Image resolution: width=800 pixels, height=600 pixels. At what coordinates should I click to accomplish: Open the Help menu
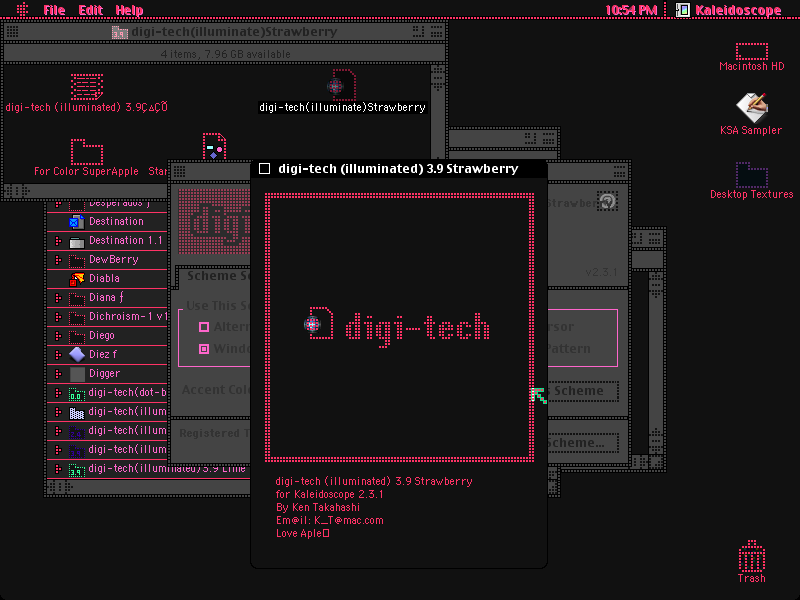[129, 10]
